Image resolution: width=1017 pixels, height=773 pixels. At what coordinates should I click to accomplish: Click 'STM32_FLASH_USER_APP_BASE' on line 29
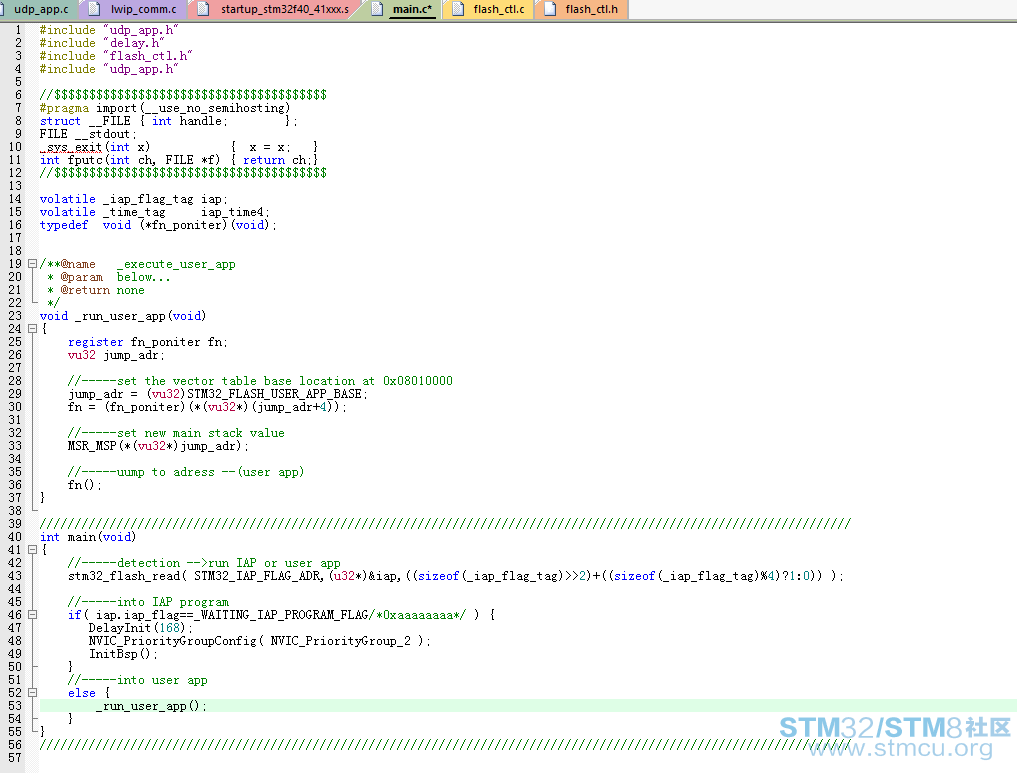pos(274,394)
